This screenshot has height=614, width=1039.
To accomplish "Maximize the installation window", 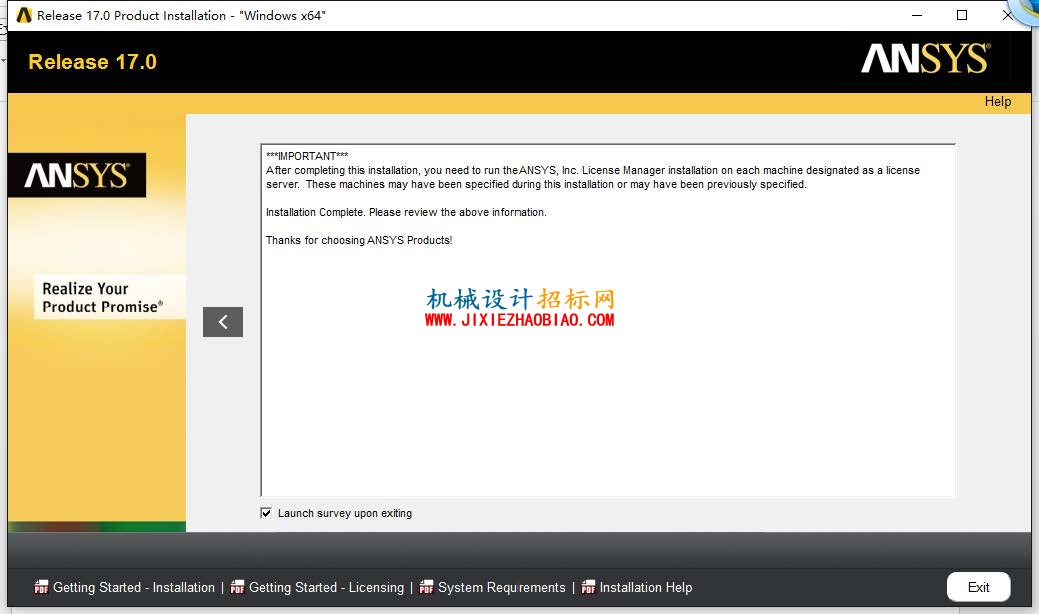I will (962, 15).
